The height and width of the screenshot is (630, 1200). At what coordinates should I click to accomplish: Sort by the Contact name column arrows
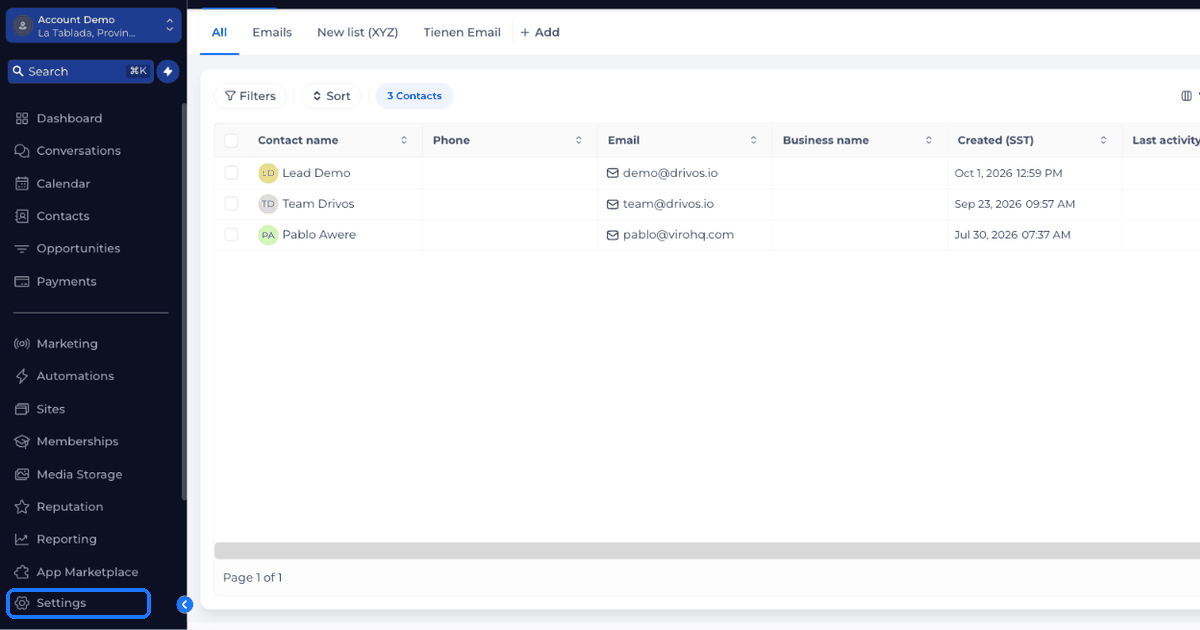click(x=404, y=140)
